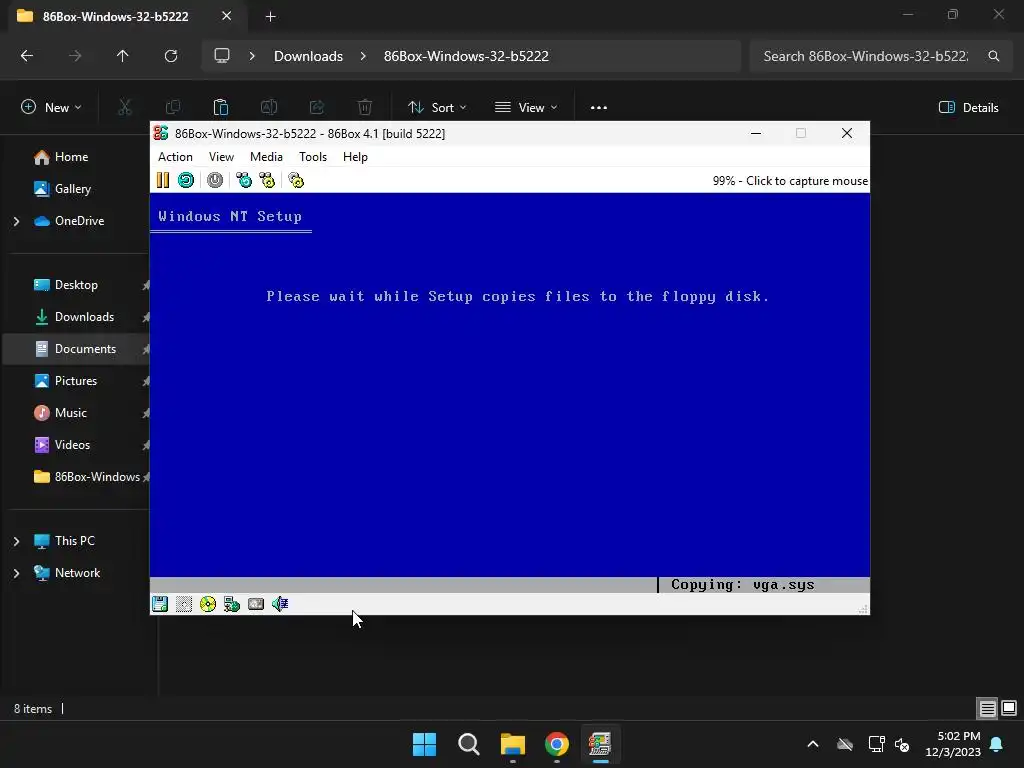1024x768 pixels.
Task: Open the View dropdown in Explorer toolbar
Action: tap(526, 107)
